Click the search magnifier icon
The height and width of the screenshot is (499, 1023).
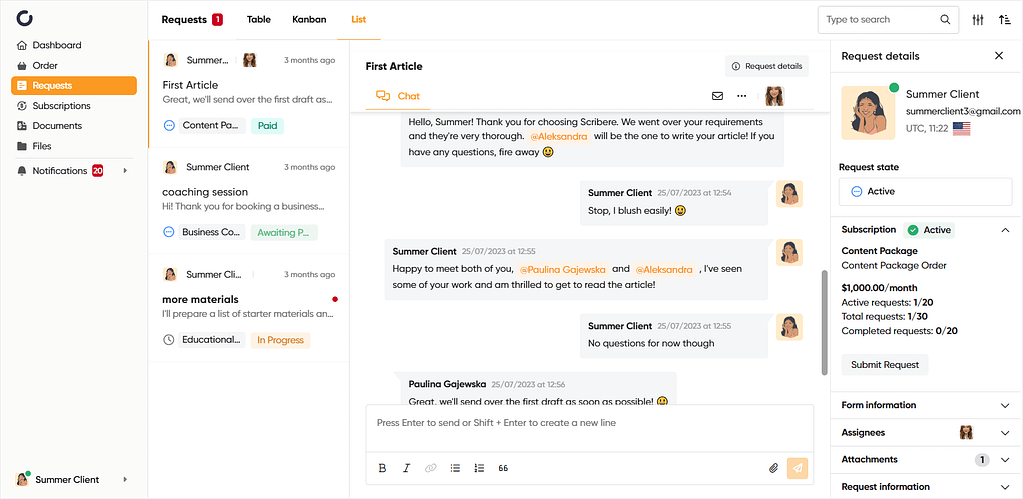pos(945,20)
